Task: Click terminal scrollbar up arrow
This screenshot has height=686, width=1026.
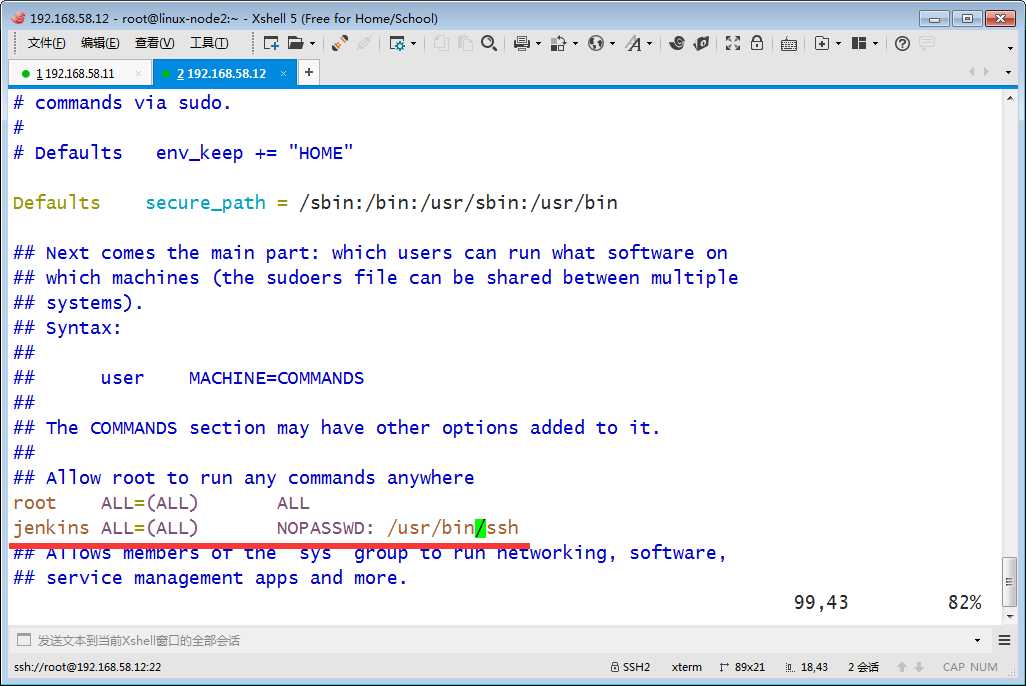Action: [x=1010, y=98]
